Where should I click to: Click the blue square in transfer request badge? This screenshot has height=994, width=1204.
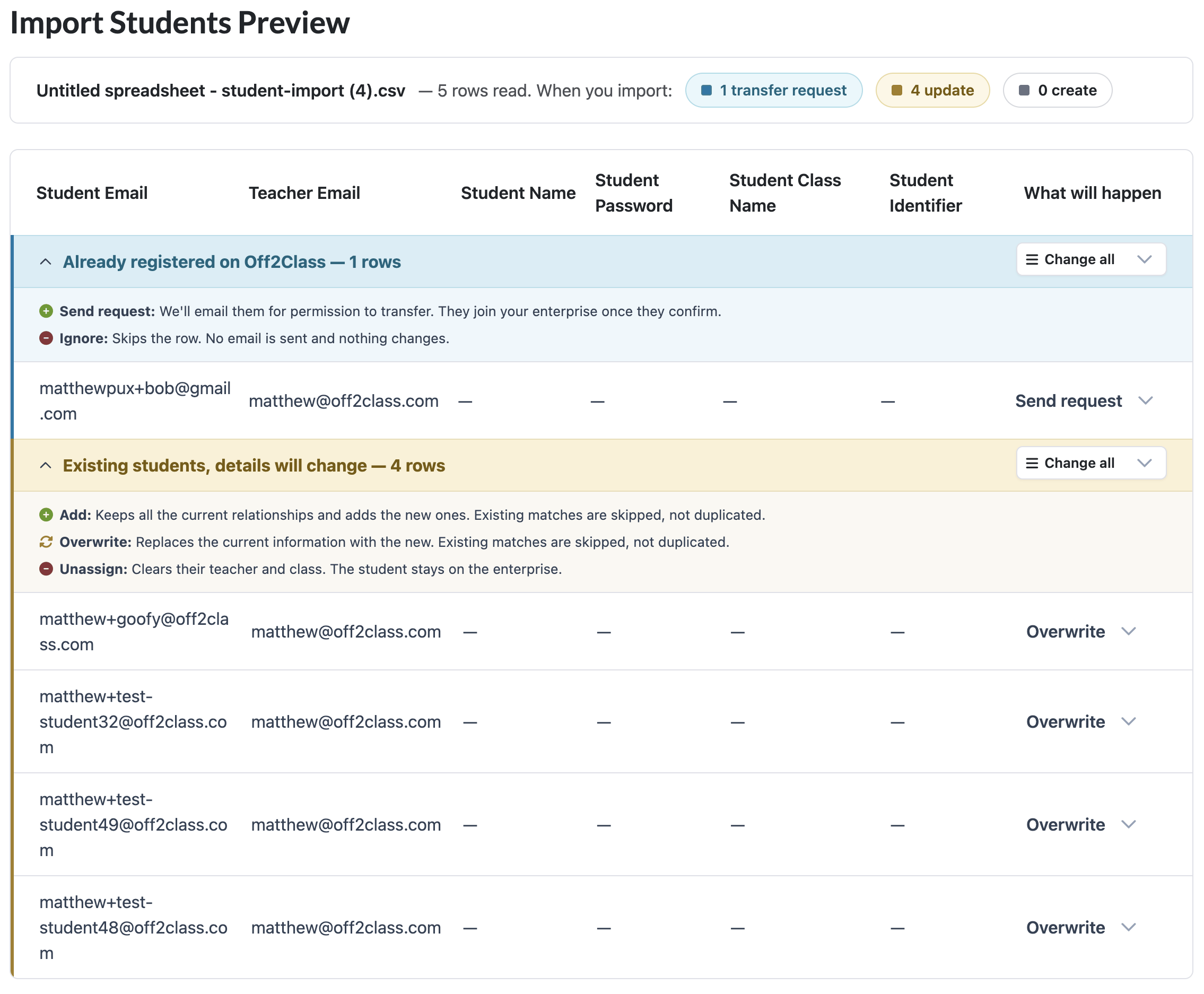click(706, 91)
